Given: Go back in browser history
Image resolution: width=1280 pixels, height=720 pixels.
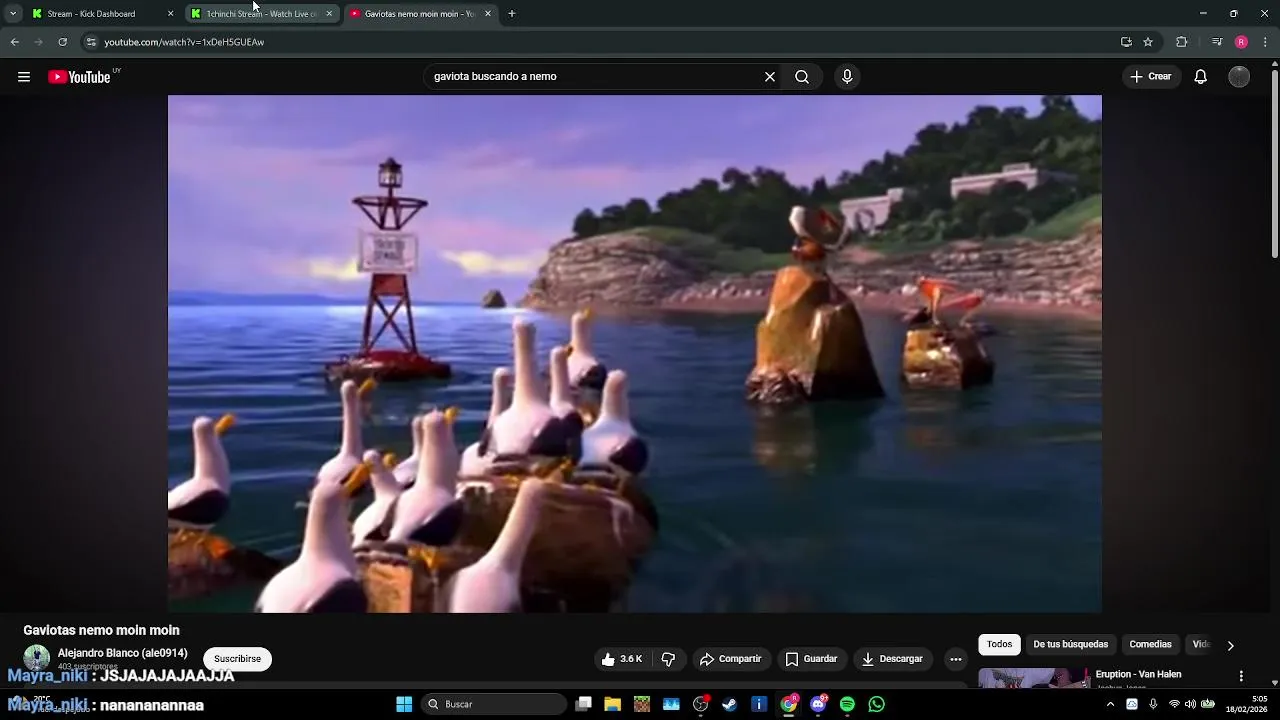Looking at the screenshot, I should point(15,42).
